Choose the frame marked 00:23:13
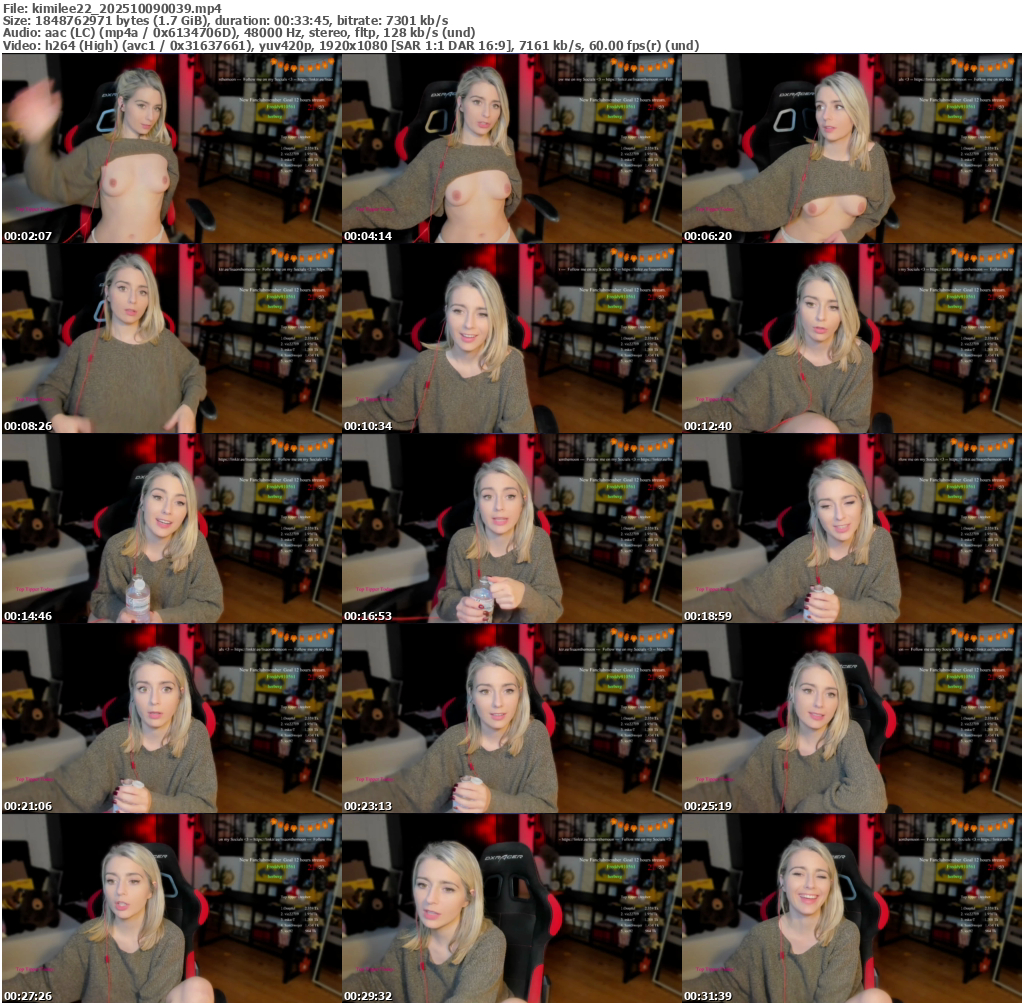Viewport: 1024px width, 1003px height. tap(511, 718)
